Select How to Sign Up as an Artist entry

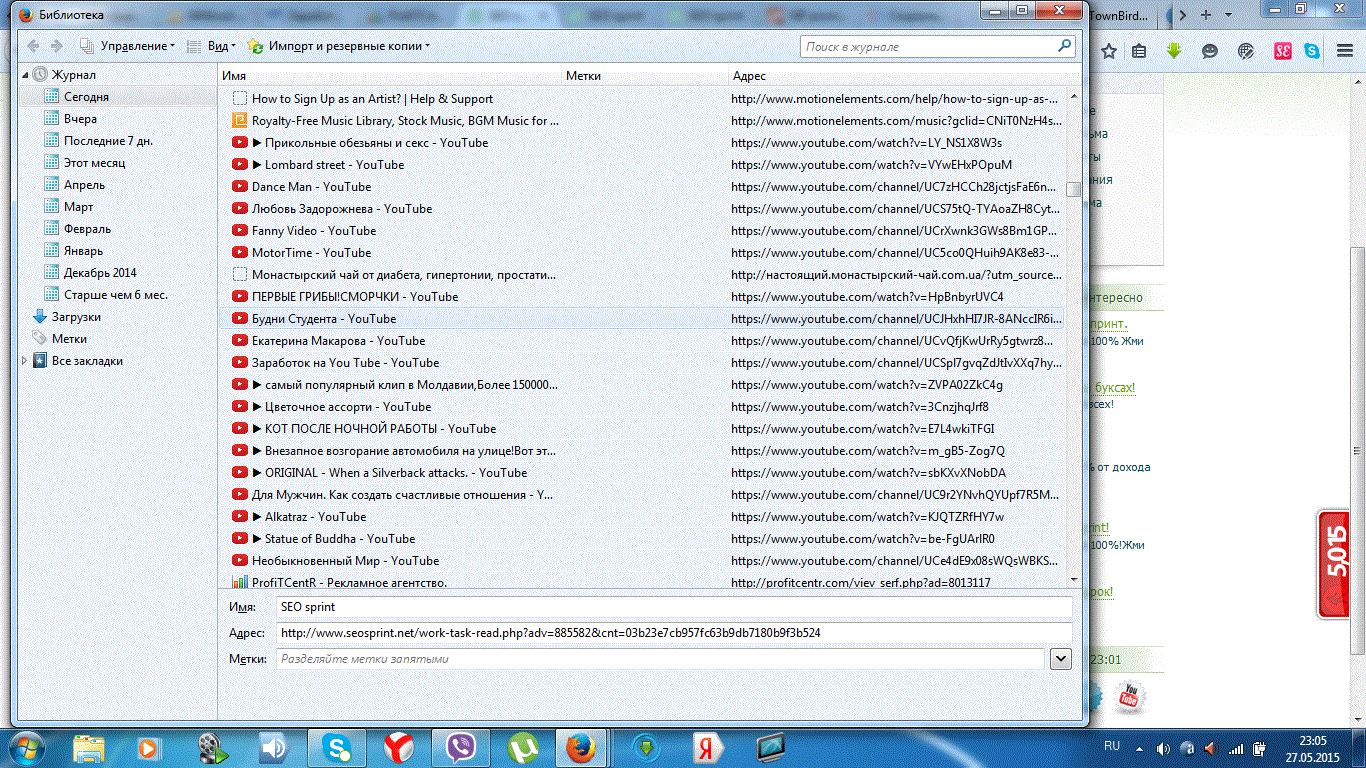click(642, 99)
